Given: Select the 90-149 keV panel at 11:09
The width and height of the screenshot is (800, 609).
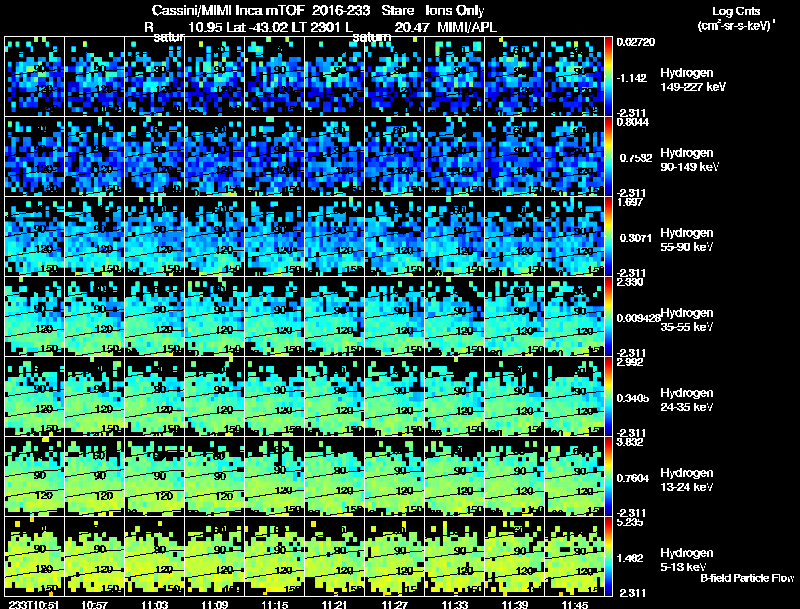Looking at the screenshot, I should point(215,156).
